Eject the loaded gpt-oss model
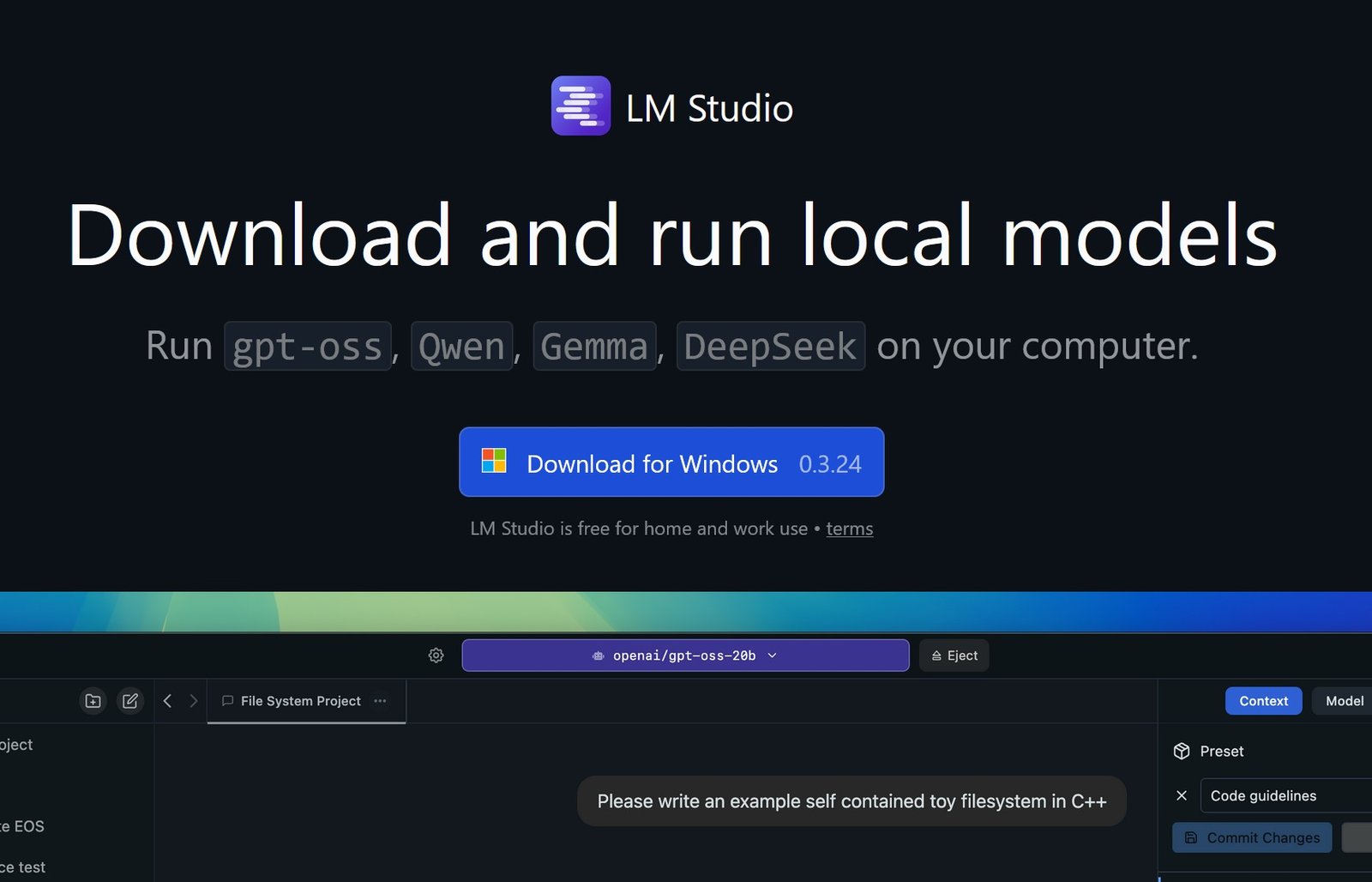 (x=954, y=655)
